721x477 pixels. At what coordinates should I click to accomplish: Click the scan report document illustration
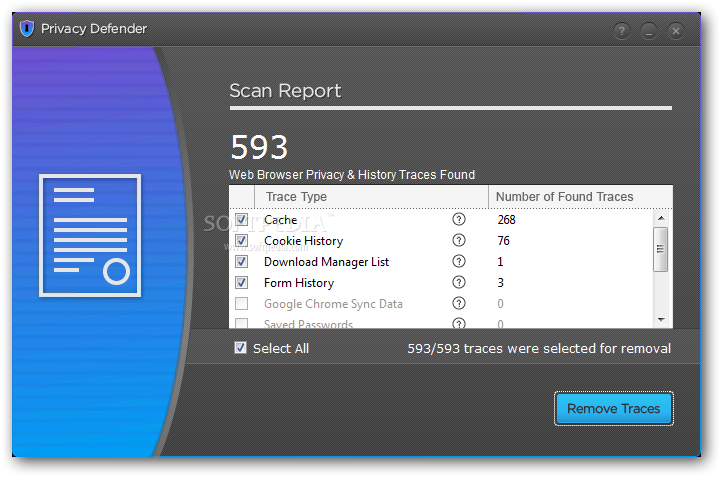pyautogui.click(x=90, y=236)
